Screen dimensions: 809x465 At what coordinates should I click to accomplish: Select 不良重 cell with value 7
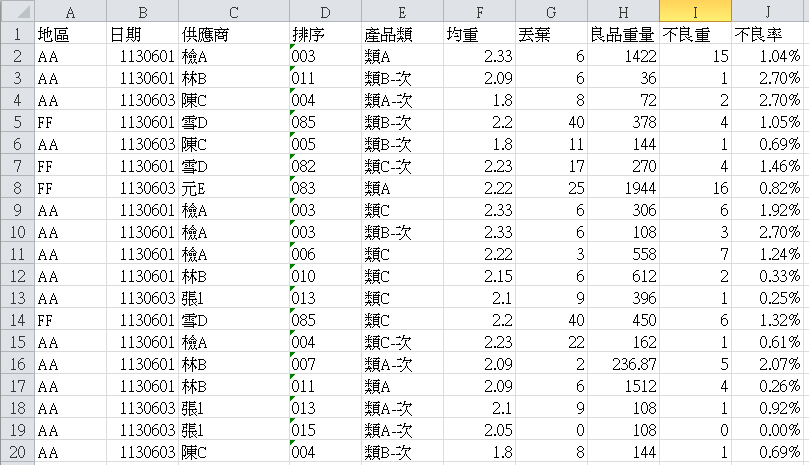tap(695, 254)
